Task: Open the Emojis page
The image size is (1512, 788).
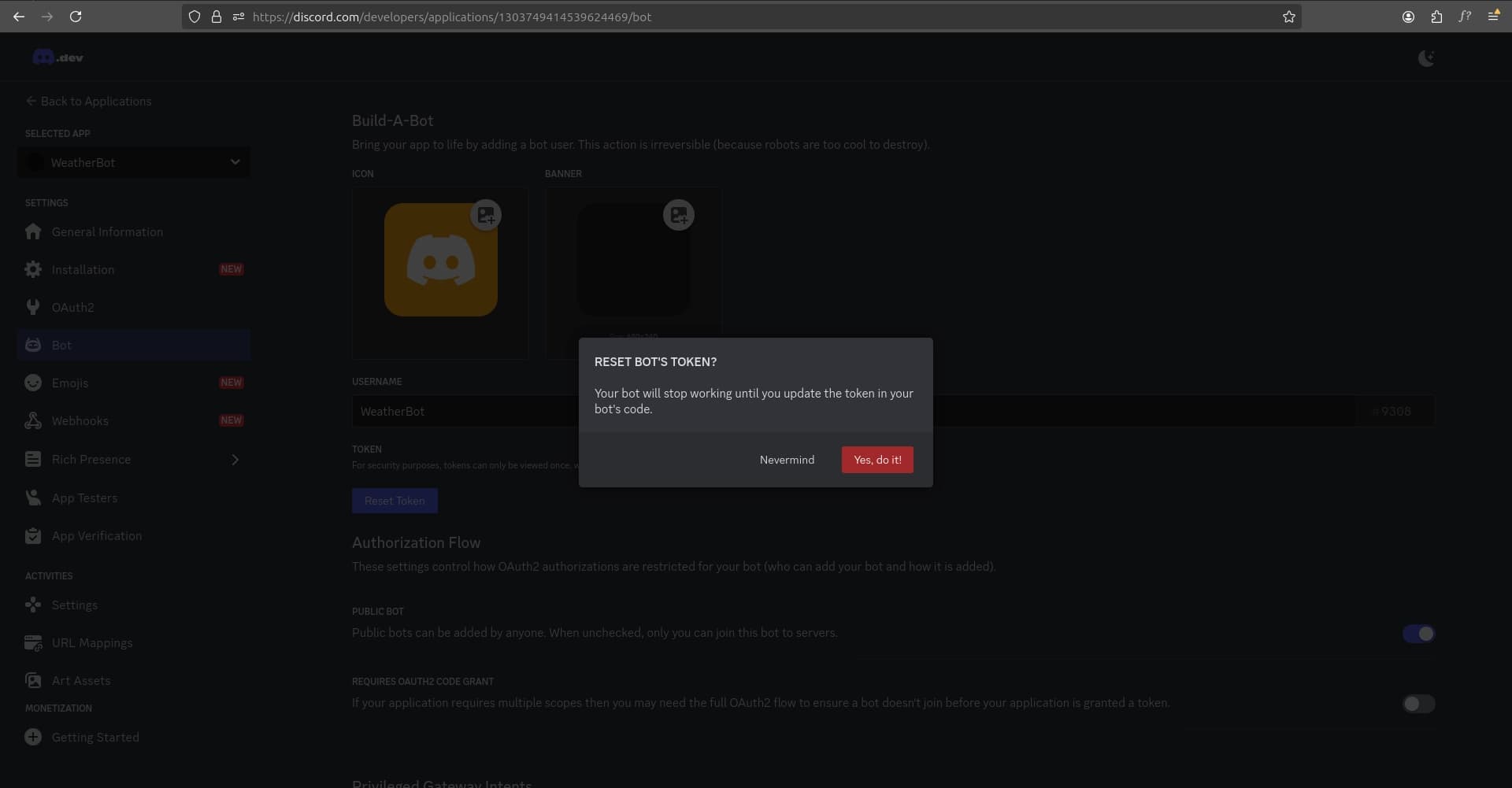Action: pos(134,383)
